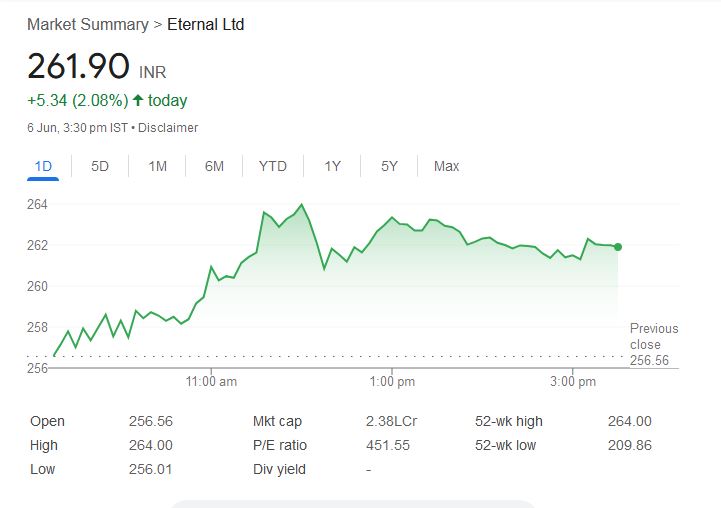Viewport: 721px width, 508px height.
Task: Click the green up arrow beside today
Action: coord(138,100)
